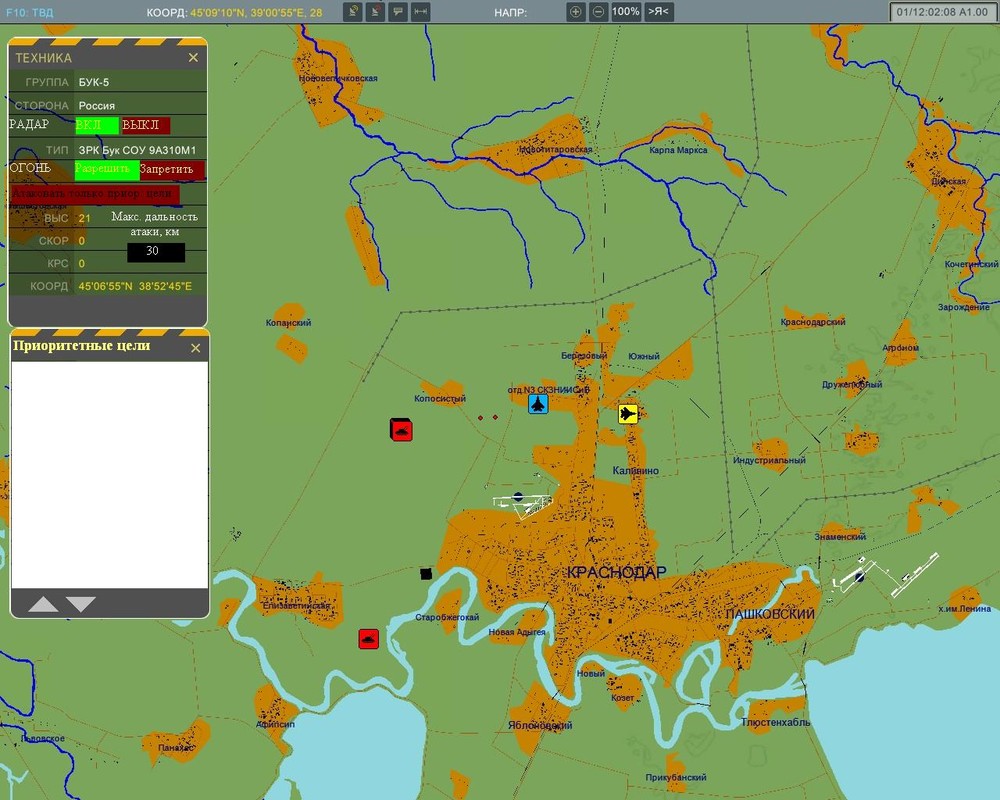This screenshot has height=800, width=1000.
Task: Click the red radar dish toolbar icon
Action: (375, 11)
